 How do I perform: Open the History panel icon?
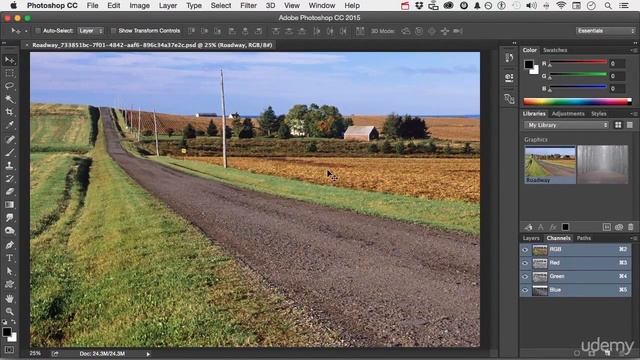(509, 58)
